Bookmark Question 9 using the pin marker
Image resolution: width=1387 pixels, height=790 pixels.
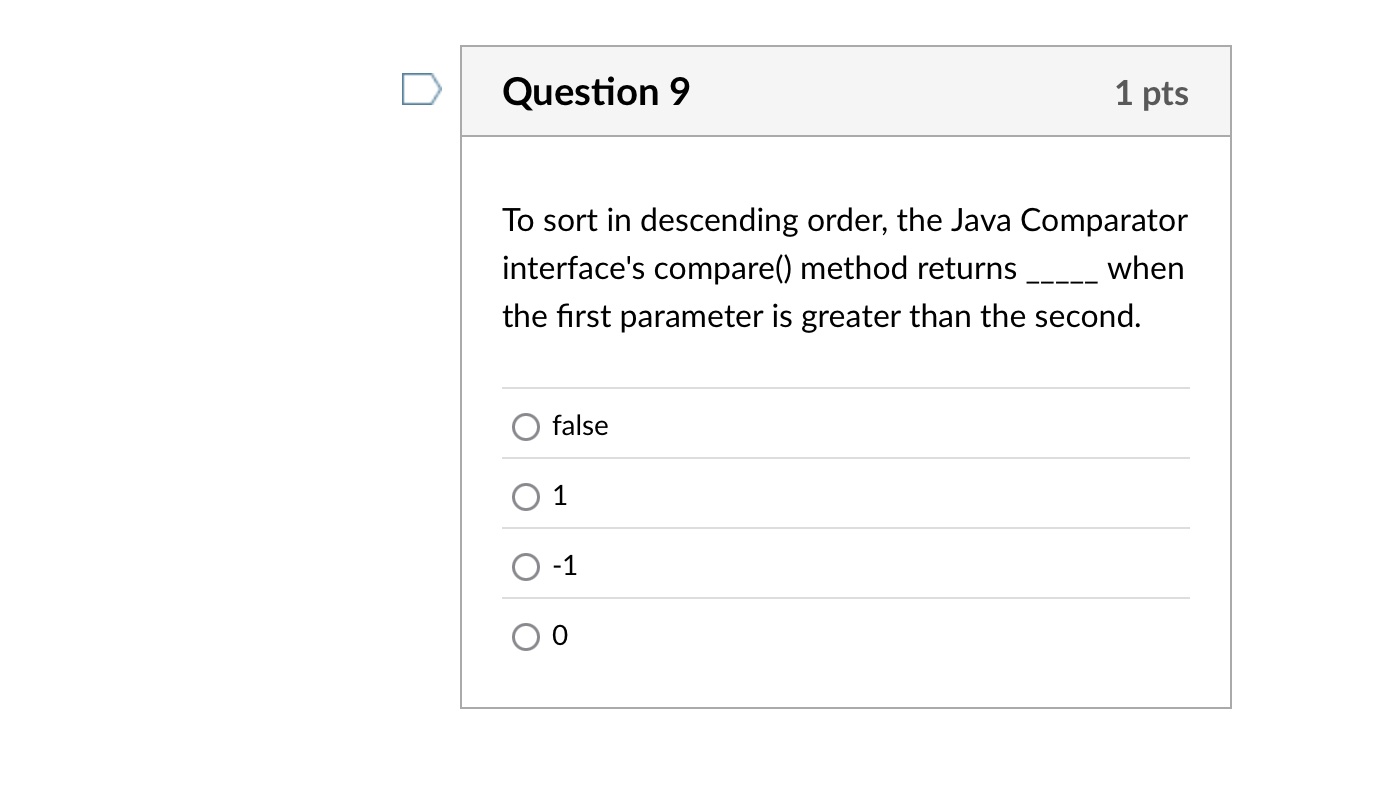point(421,89)
